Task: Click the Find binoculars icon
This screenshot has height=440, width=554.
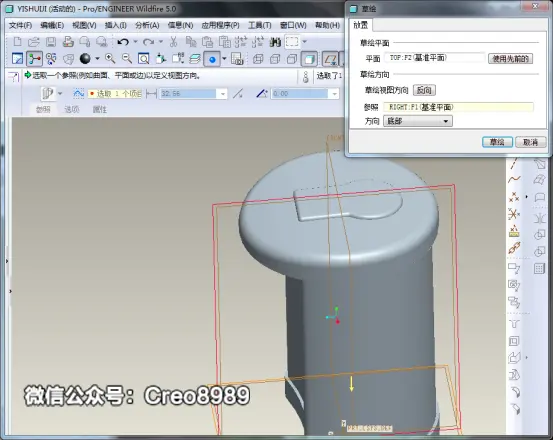Action: [275, 42]
